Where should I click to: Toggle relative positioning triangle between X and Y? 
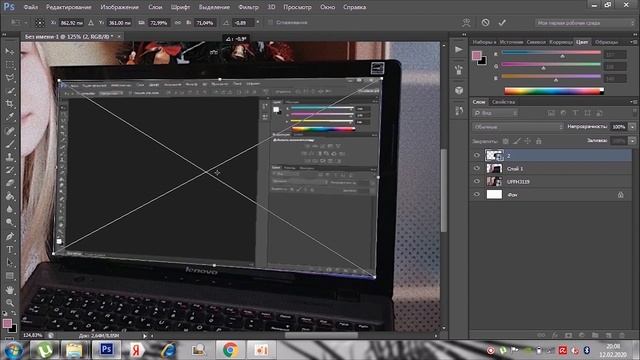(x=91, y=23)
